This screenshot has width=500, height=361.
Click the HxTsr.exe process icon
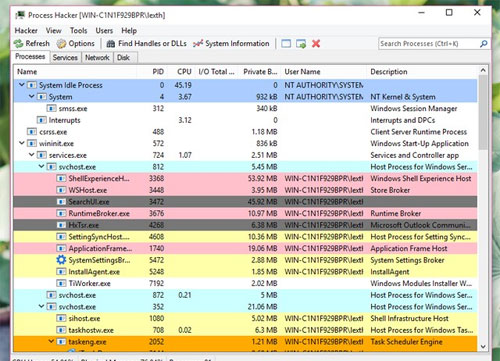(61, 225)
